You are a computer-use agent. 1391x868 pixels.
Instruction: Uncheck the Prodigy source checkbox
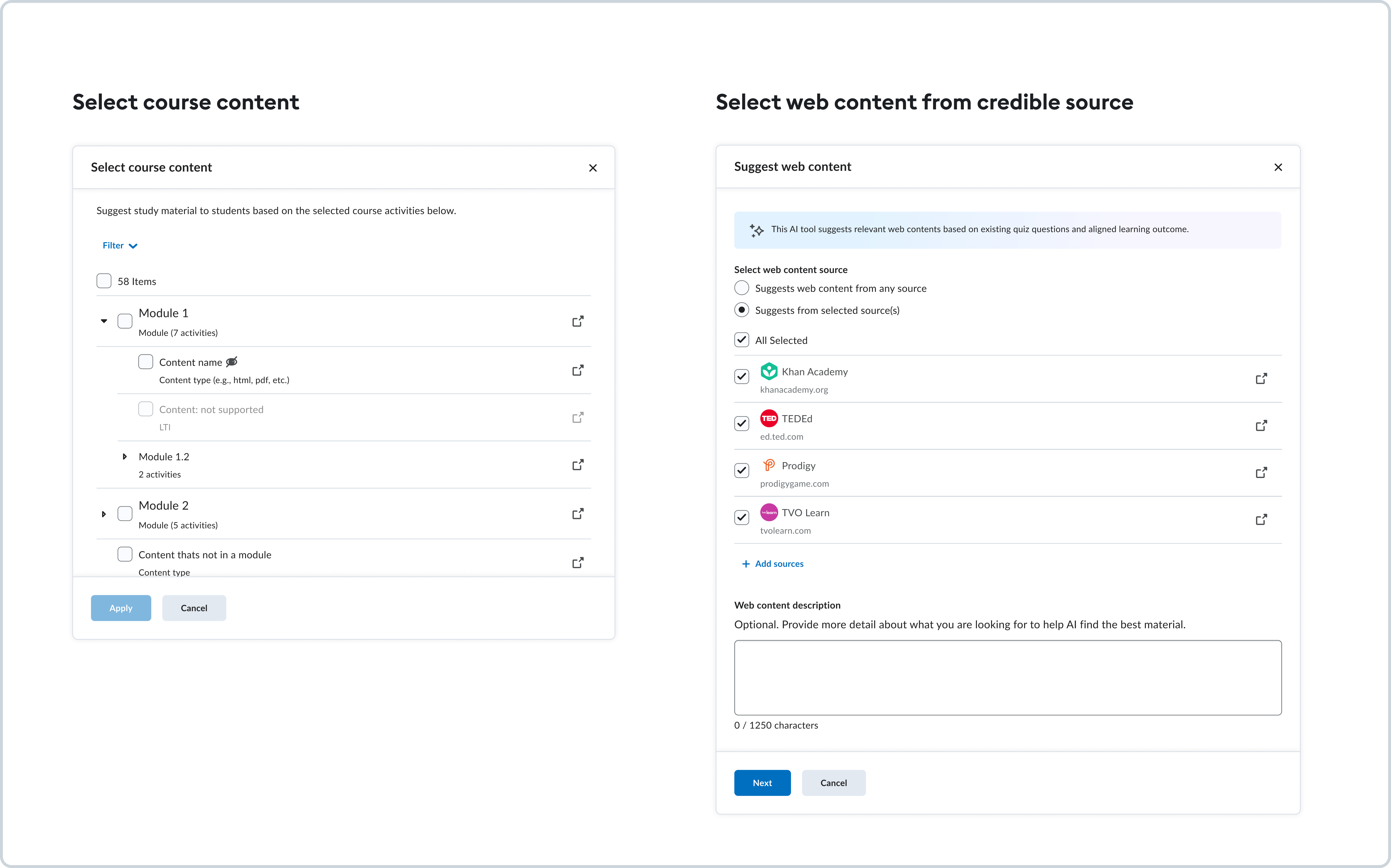742,471
